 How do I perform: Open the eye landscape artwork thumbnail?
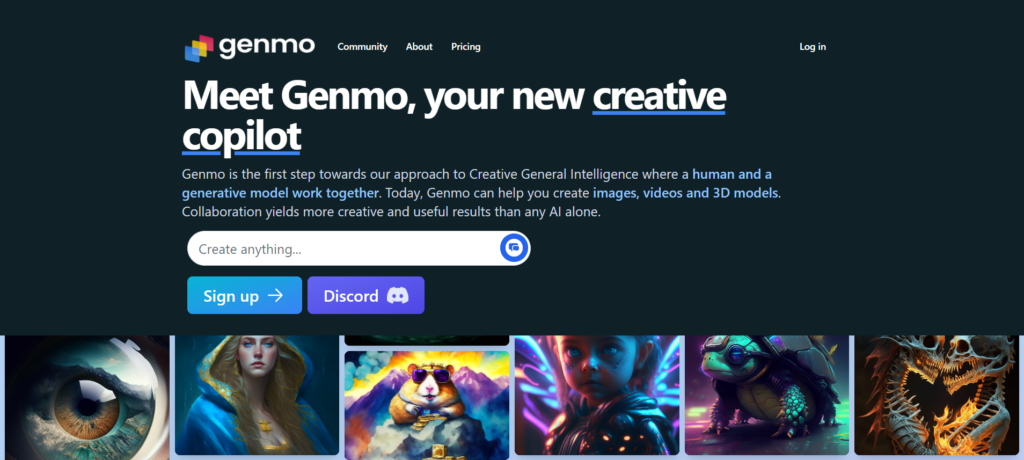(87, 397)
